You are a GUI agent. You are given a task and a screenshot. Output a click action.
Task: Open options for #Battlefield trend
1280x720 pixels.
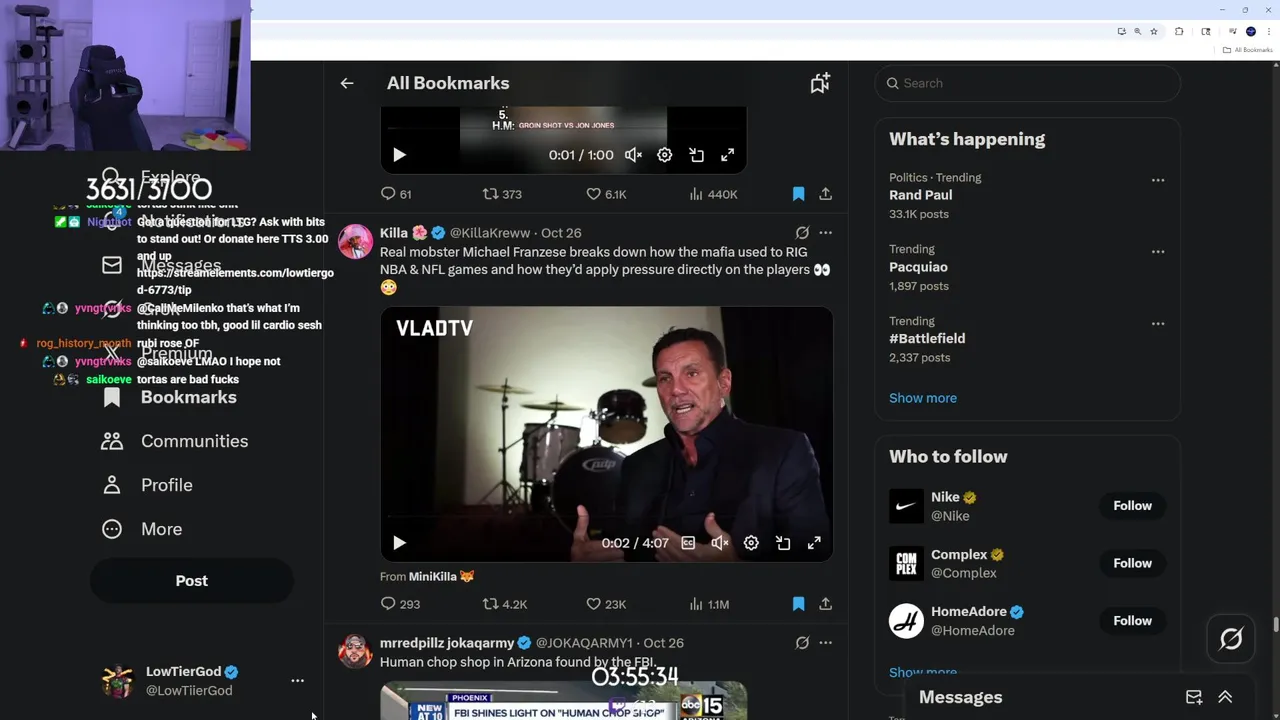pos(1158,323)
